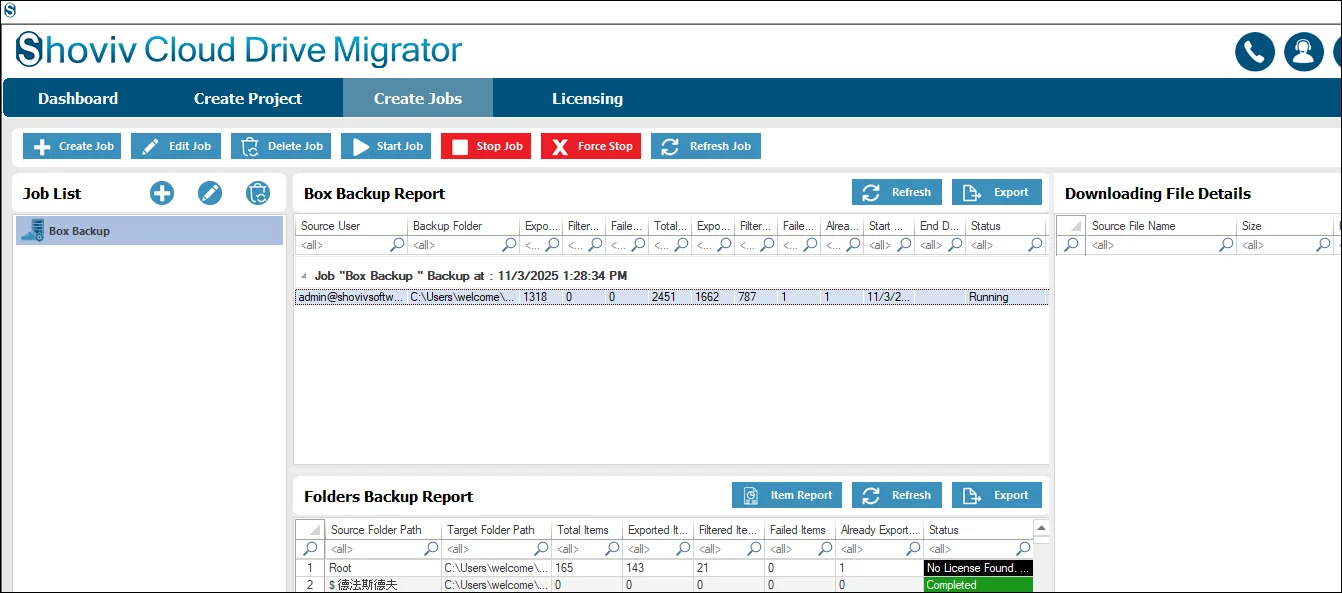Click the Target Folder Path filter magnifier icon
This screenshot has width=1342, height=593.
(541, 549)
